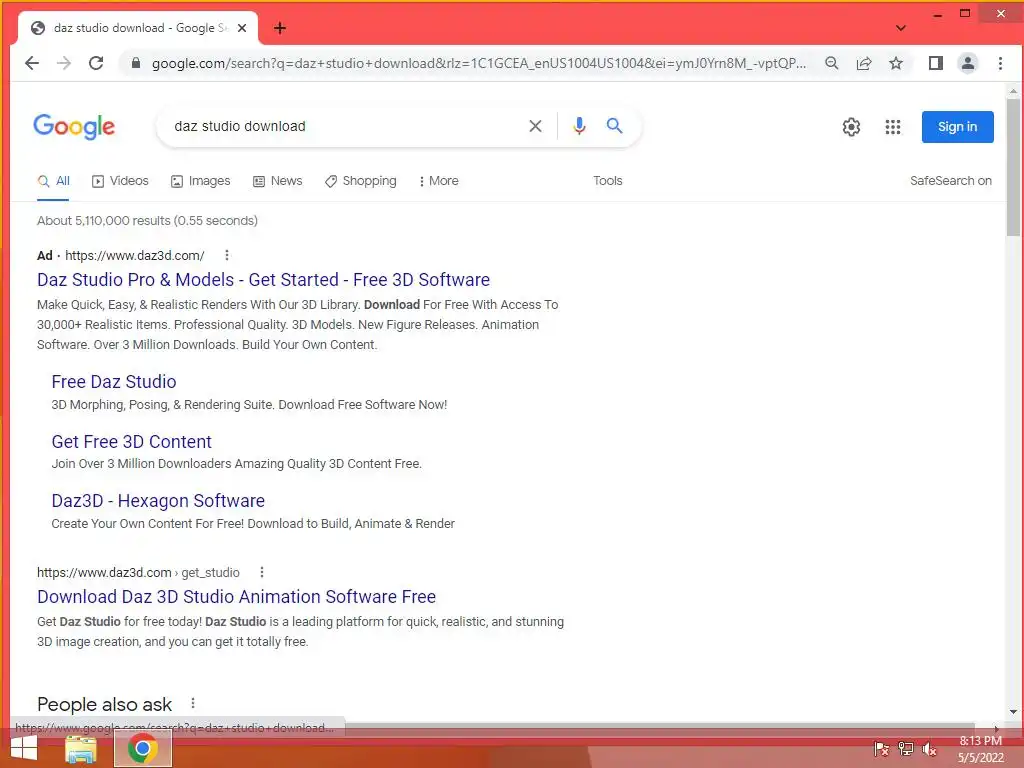Switch to the Images tab
This screenshot has height=768, width=1024.
(x=200, y=181)
